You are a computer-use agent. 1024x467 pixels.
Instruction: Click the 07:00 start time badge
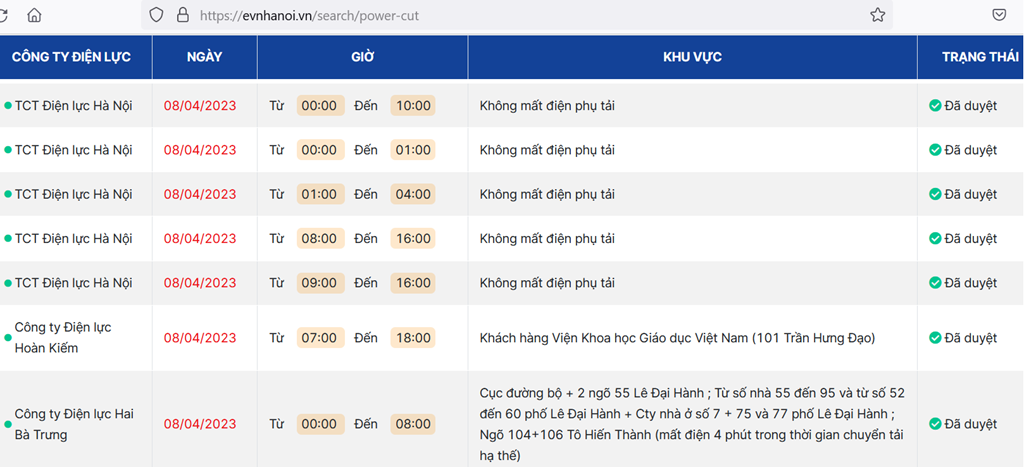coord(319,338)
